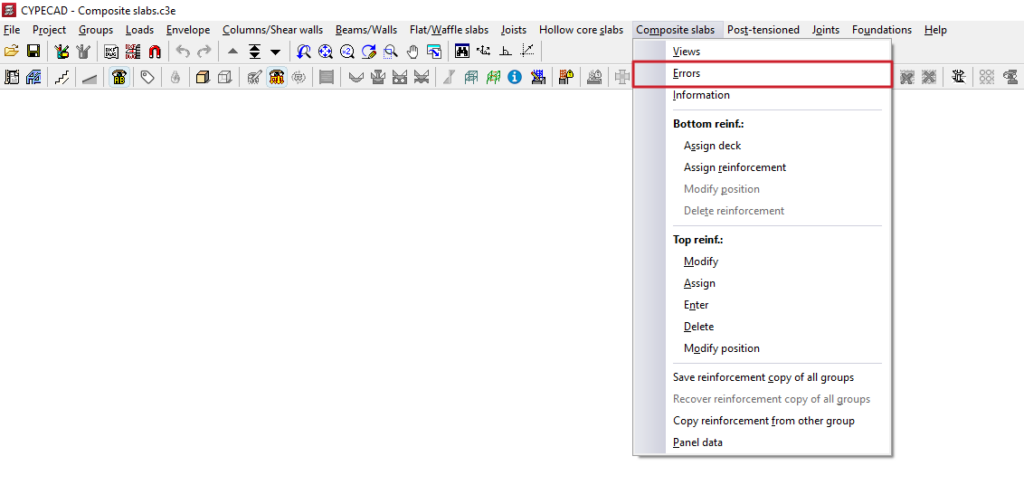Toggle the red eye visibility icon

[276, 78]
